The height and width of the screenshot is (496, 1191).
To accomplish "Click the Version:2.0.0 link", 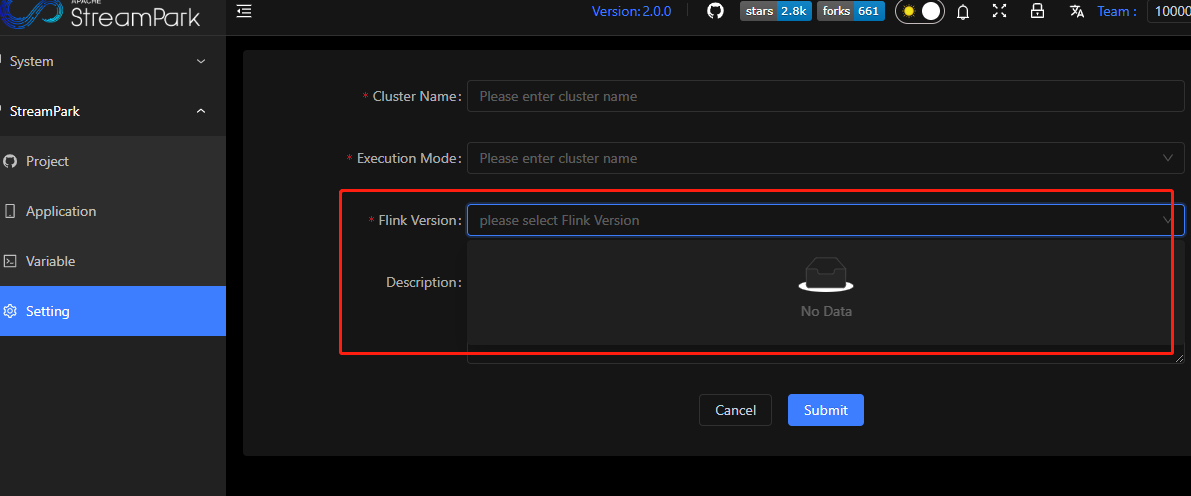I will pyautogui.click(x=631, y=11).
